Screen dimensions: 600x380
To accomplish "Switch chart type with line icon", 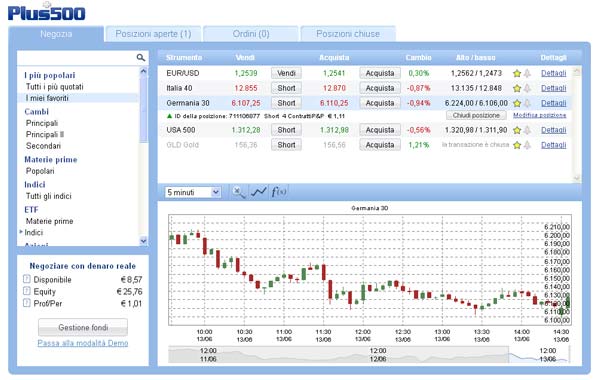I will (259, 192).
